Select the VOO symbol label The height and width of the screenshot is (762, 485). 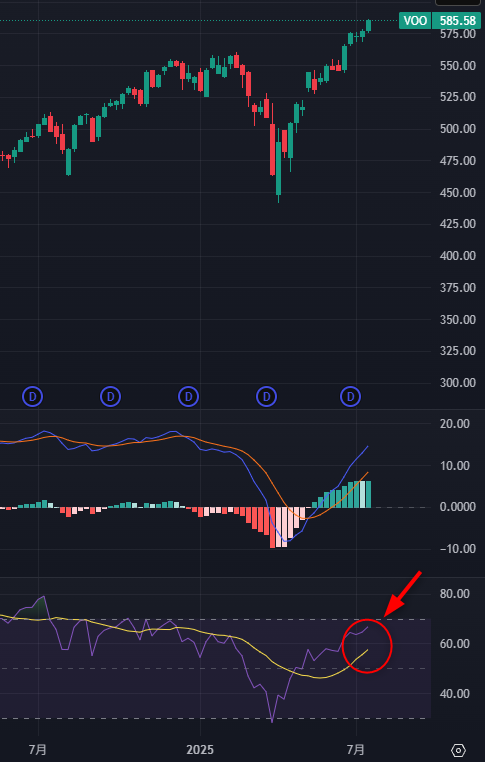tap(416, 20)
